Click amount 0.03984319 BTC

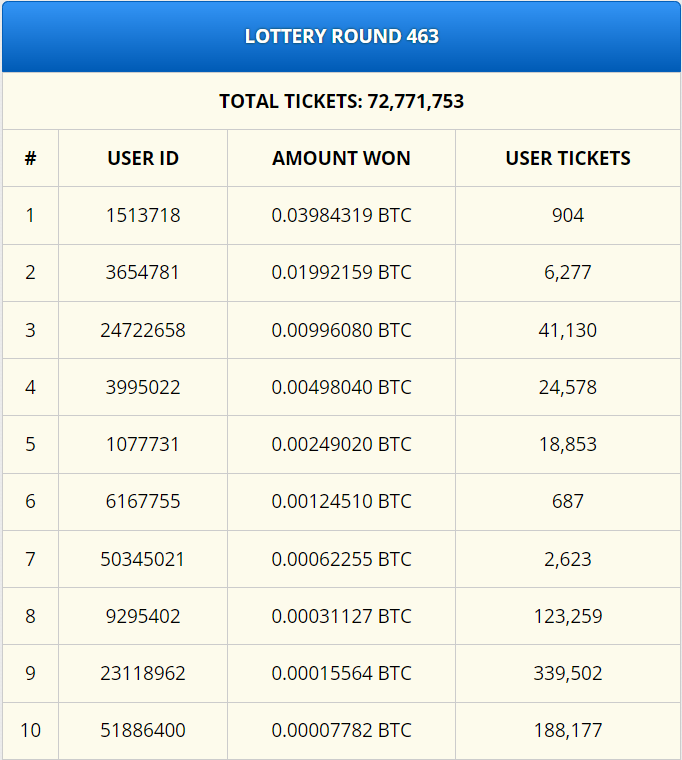(341, 215)
